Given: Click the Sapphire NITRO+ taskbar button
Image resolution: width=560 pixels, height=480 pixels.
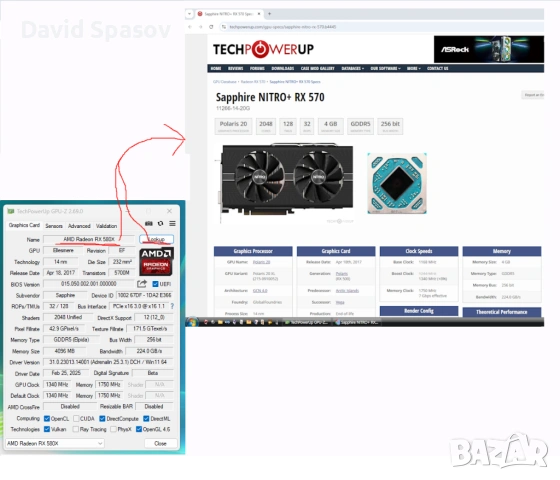Looking at the screenshot, I should coord(358,322).
